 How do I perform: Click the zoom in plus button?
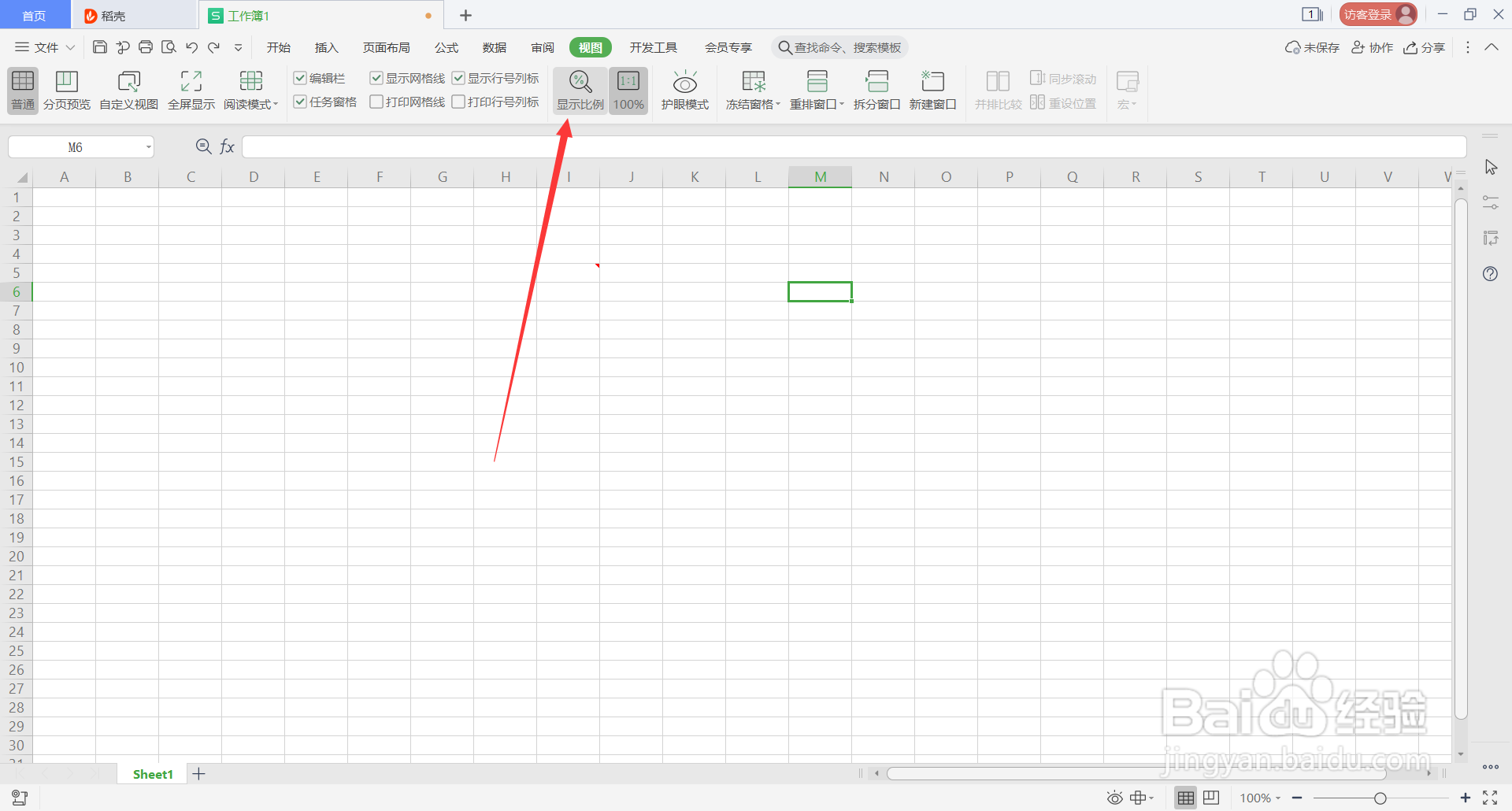pos(1466,798)
